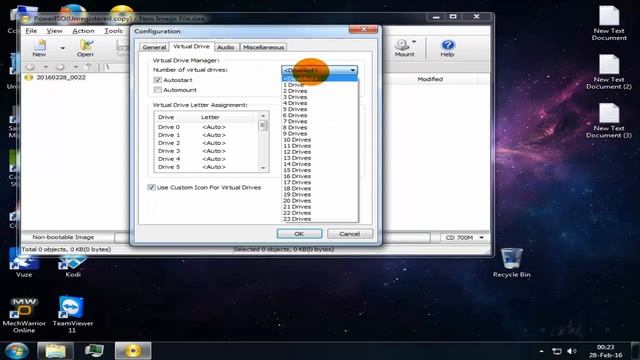Click the Help toolbar icon
640x360 pixels.
click(447, 48)
